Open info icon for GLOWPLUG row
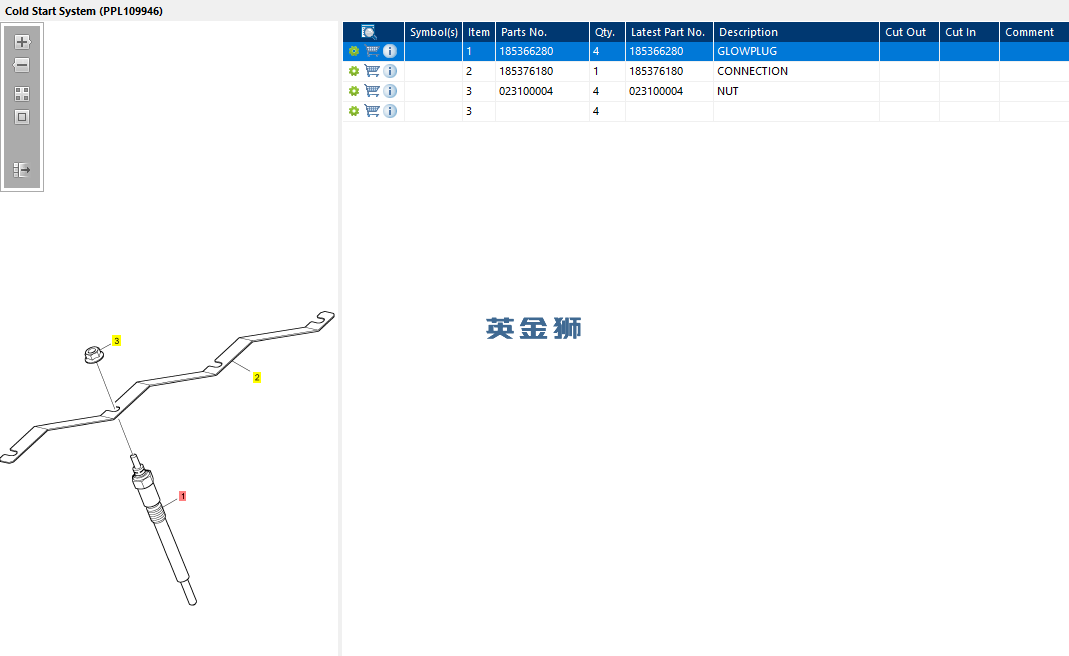The width and height of the screenshot is (1069, 656). pos(390,51)
